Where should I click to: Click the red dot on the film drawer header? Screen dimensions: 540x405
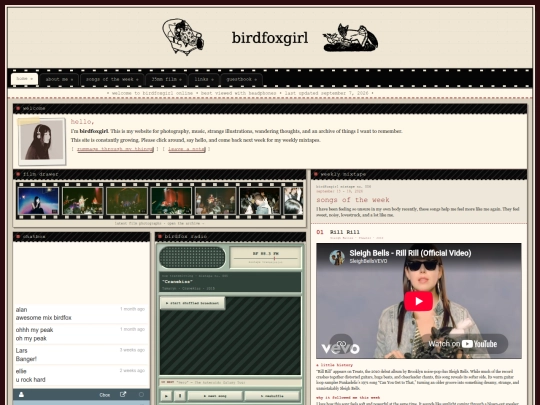[18, 174]
